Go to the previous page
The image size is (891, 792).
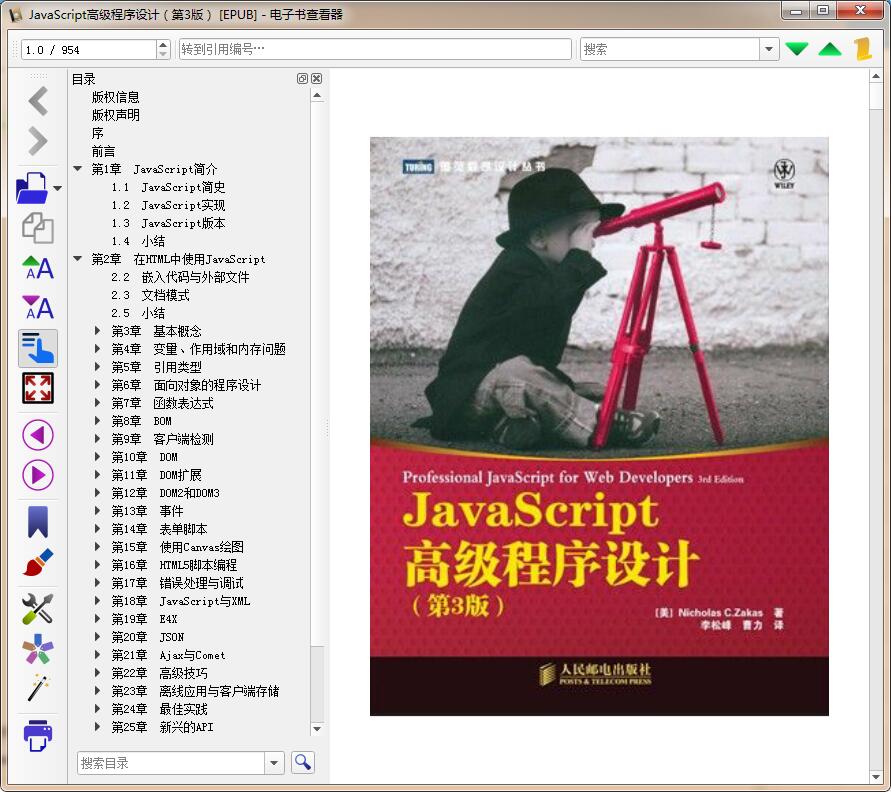(x=38, y=435)
